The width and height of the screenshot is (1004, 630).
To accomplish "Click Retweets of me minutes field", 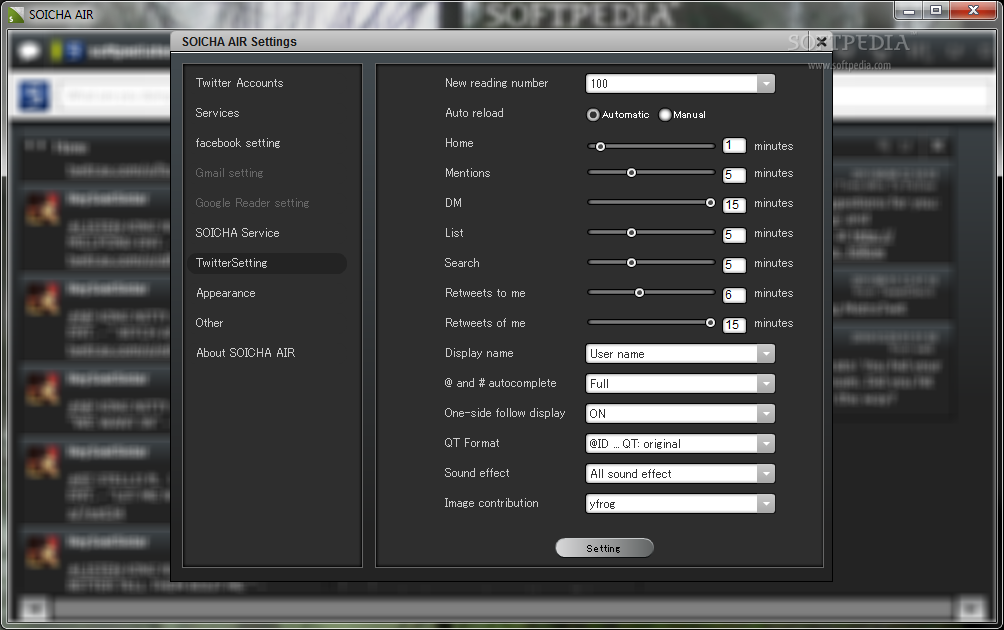I will coord(734,325).
